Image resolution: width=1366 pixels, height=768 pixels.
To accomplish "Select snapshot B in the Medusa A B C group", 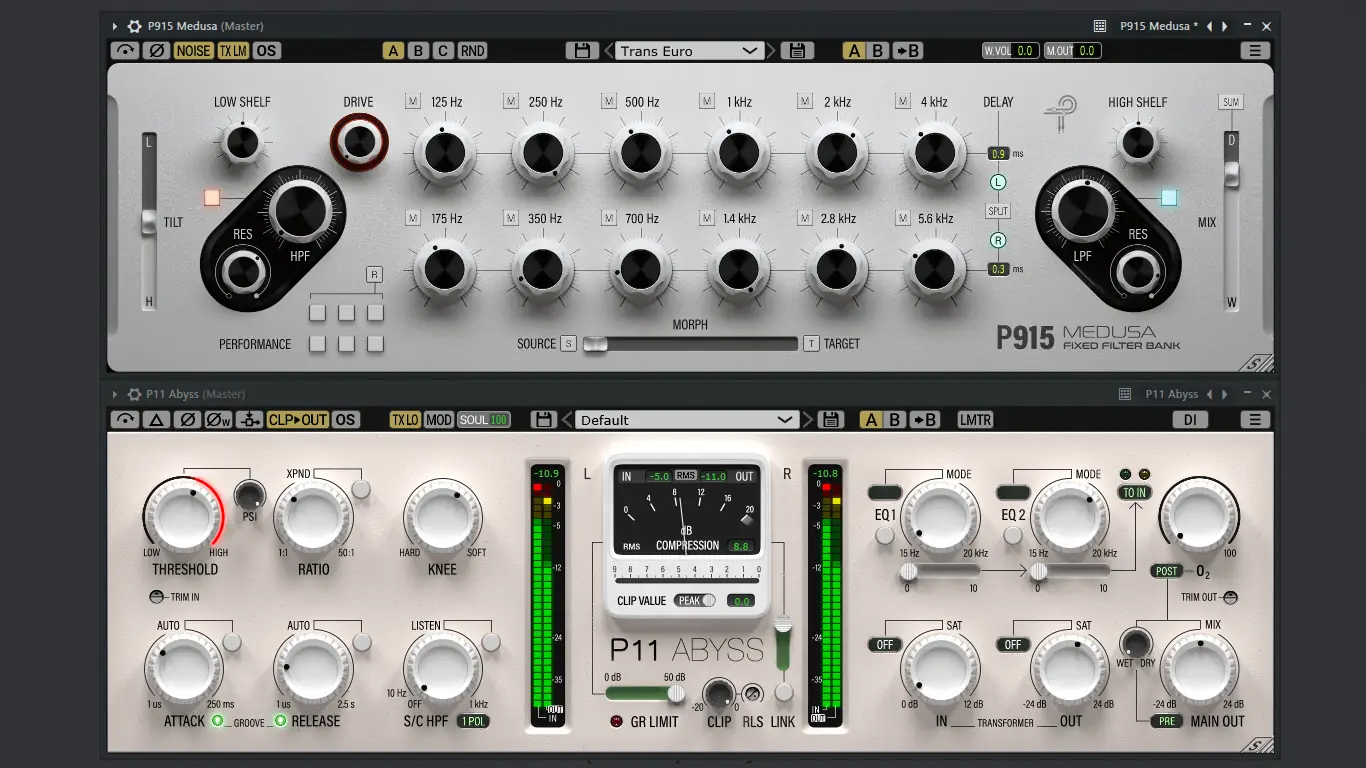I will (419, 51).
